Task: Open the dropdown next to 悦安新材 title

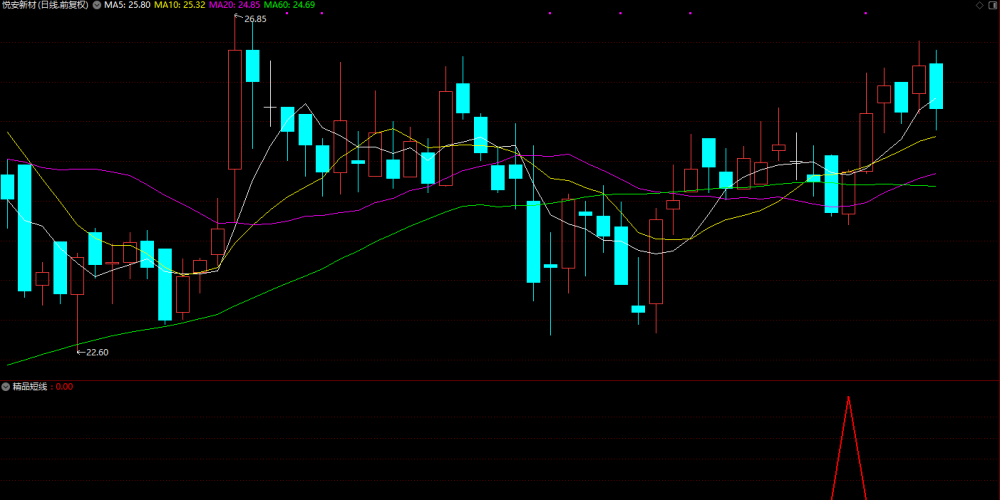Action: pos(96,5)
